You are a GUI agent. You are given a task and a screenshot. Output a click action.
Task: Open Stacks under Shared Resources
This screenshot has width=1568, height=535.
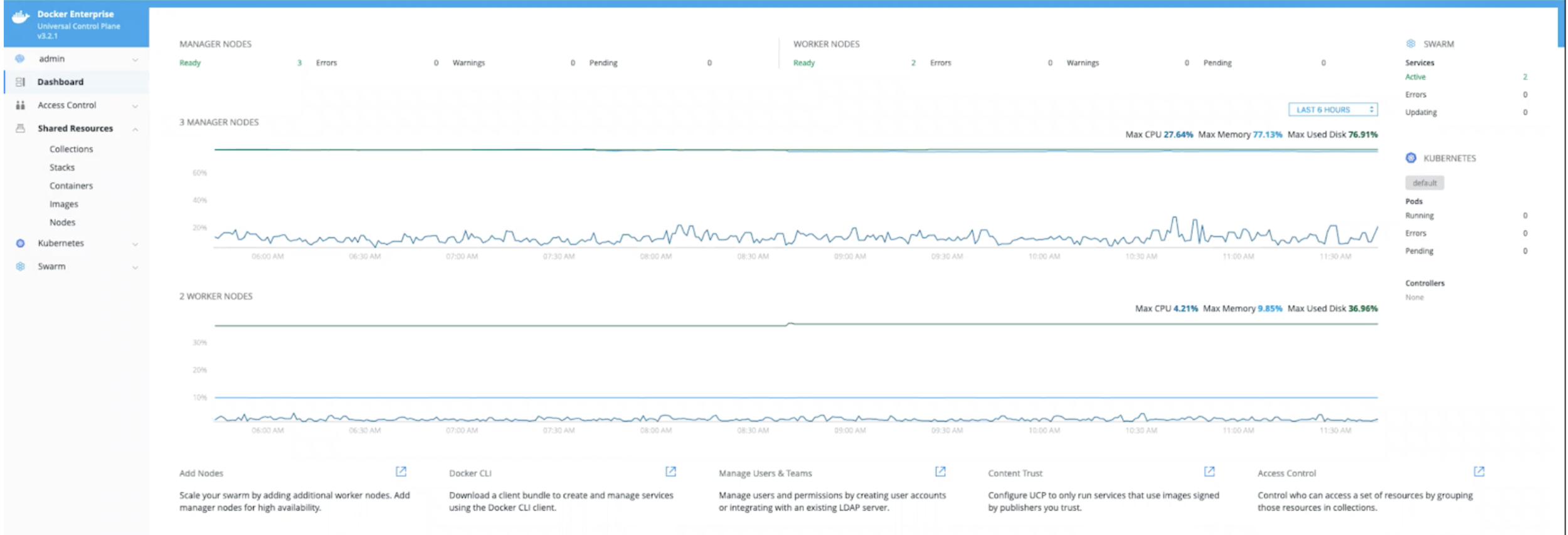(x=61, y=167)
